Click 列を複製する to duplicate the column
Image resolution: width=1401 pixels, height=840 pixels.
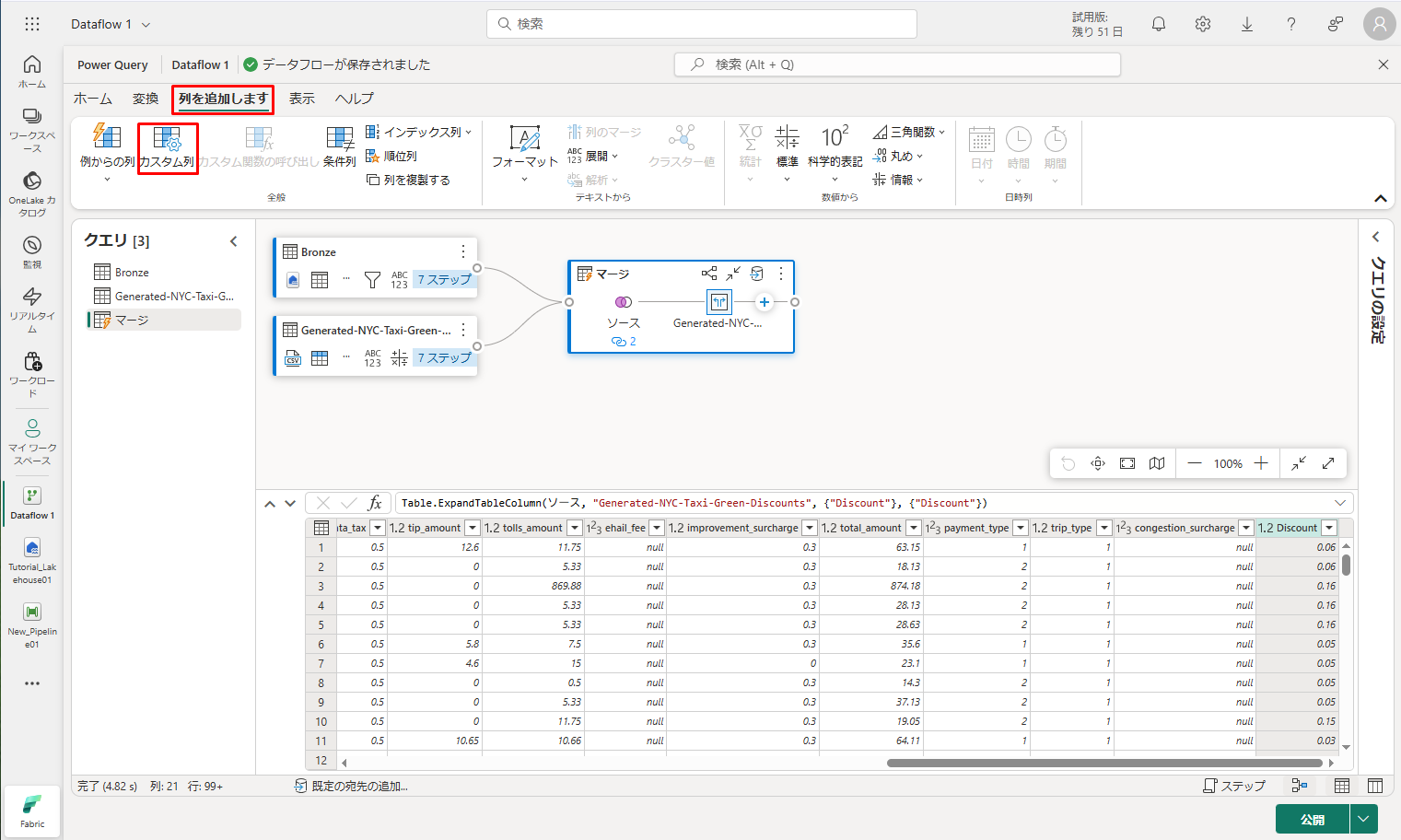409,180
